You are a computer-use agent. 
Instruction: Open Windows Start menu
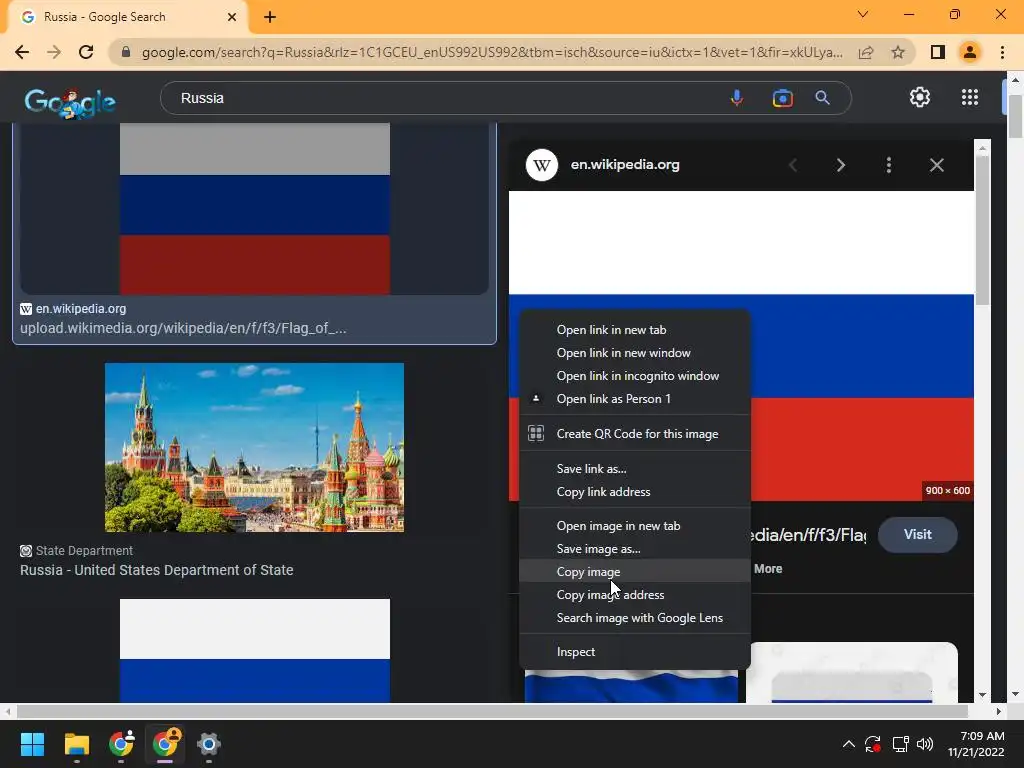pos(32,744)
